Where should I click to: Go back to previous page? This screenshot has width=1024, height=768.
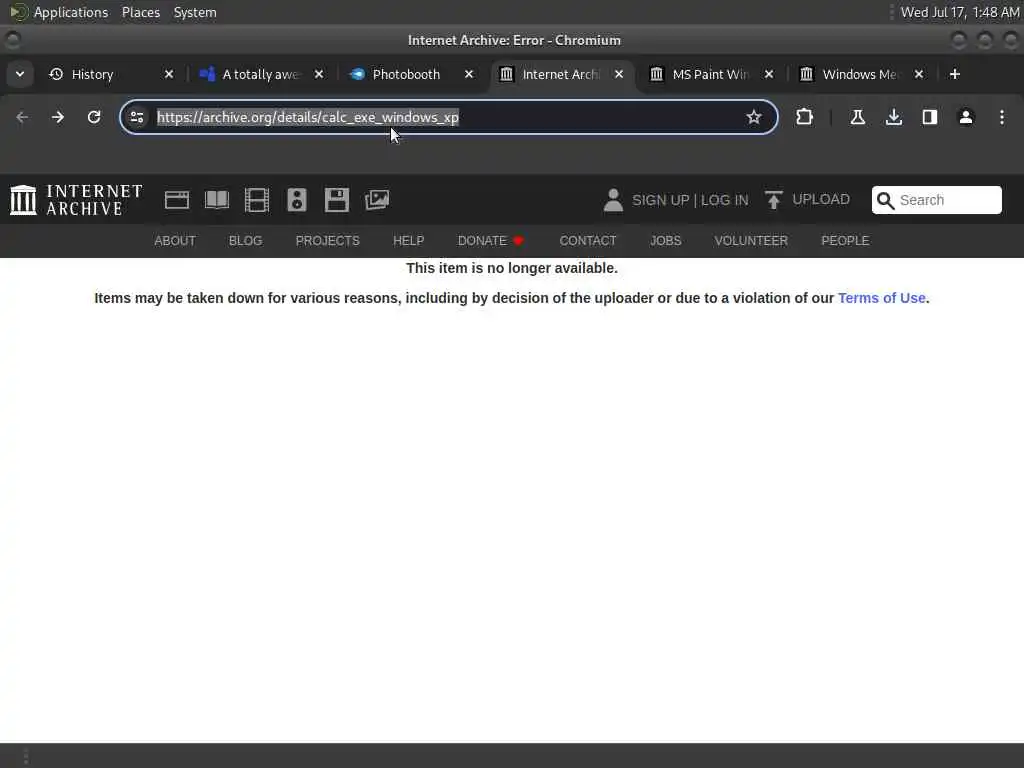click(x=22, y=118)
